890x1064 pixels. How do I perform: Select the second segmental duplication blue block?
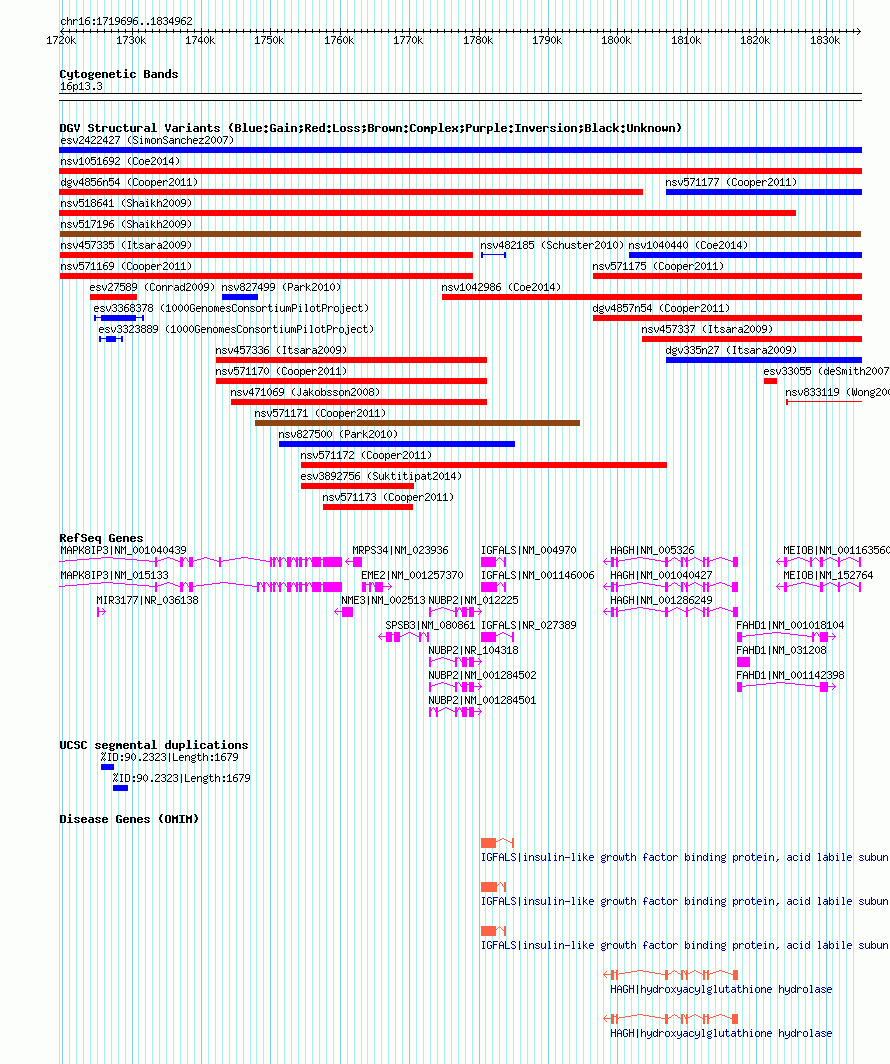tap(120, 788)
